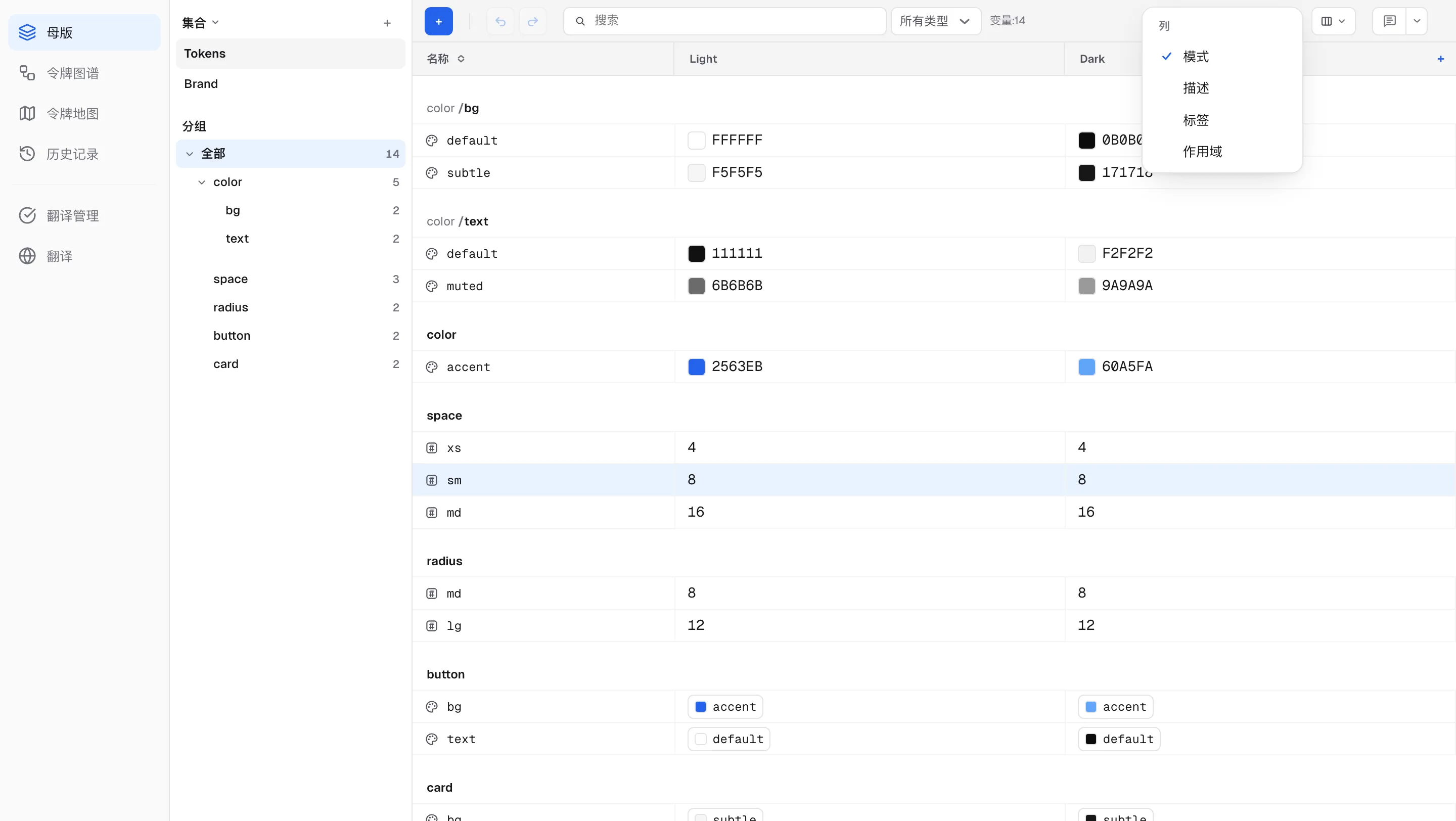
Task: Click the redo arrow icon
Action: pos(532,21)
